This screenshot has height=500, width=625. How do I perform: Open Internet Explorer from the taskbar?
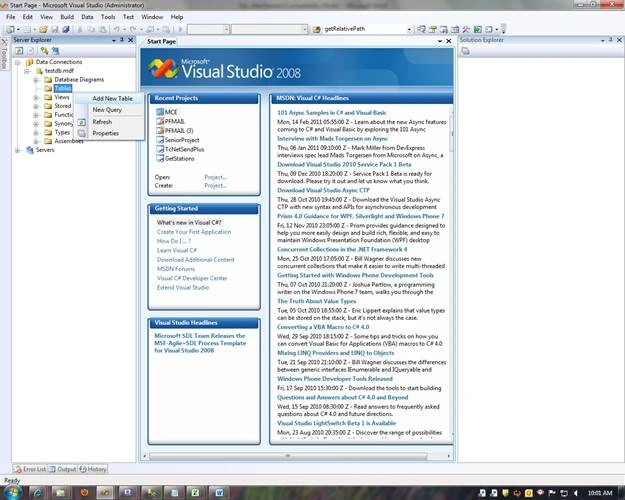[38, 493]
